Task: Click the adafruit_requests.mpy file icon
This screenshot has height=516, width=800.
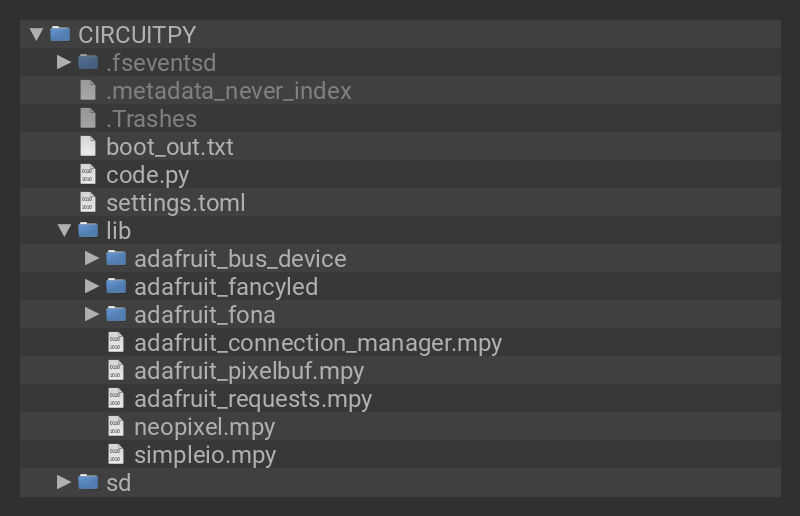Action: point(116,399)
